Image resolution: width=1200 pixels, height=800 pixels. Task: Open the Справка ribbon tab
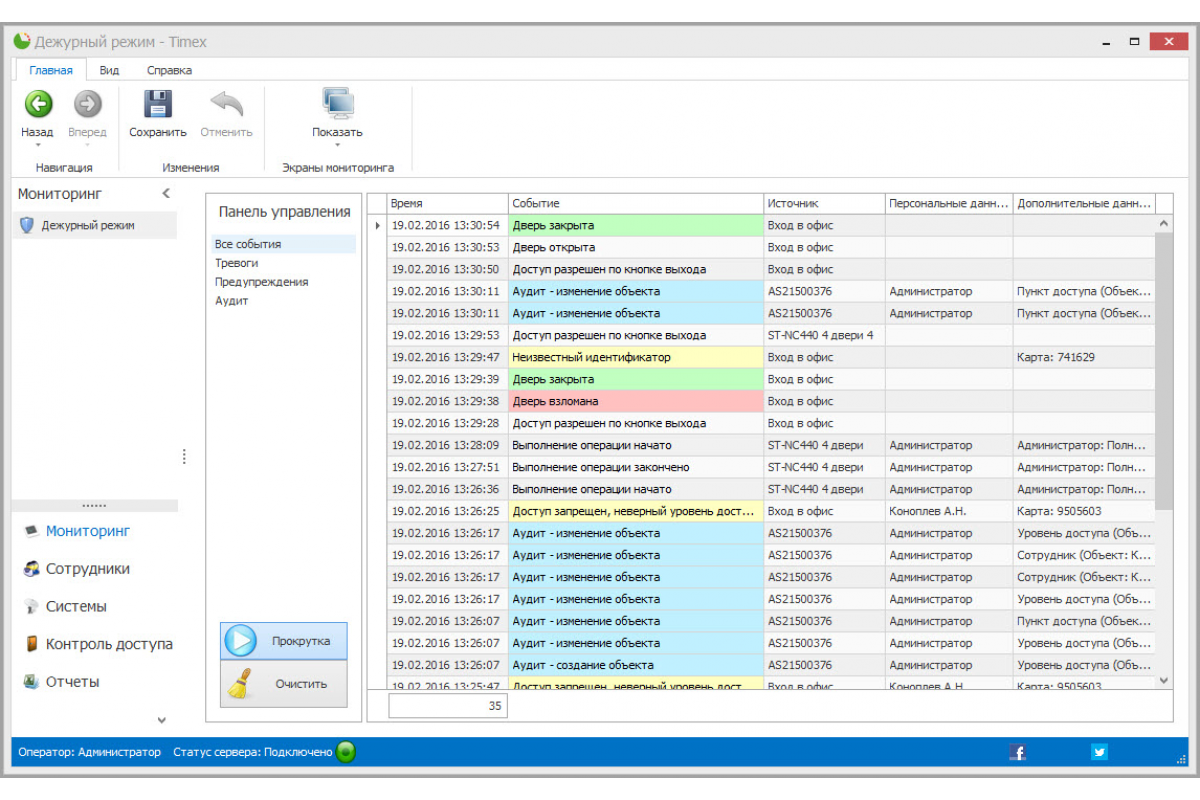169,70
